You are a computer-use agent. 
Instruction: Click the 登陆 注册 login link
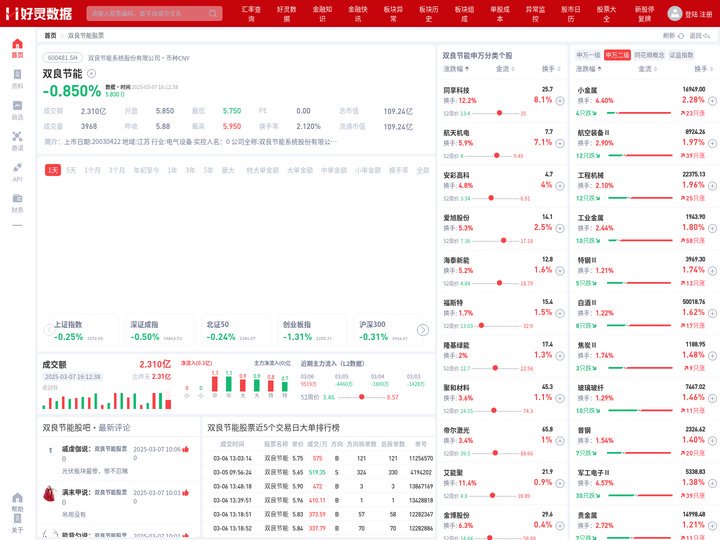[698, 14]
